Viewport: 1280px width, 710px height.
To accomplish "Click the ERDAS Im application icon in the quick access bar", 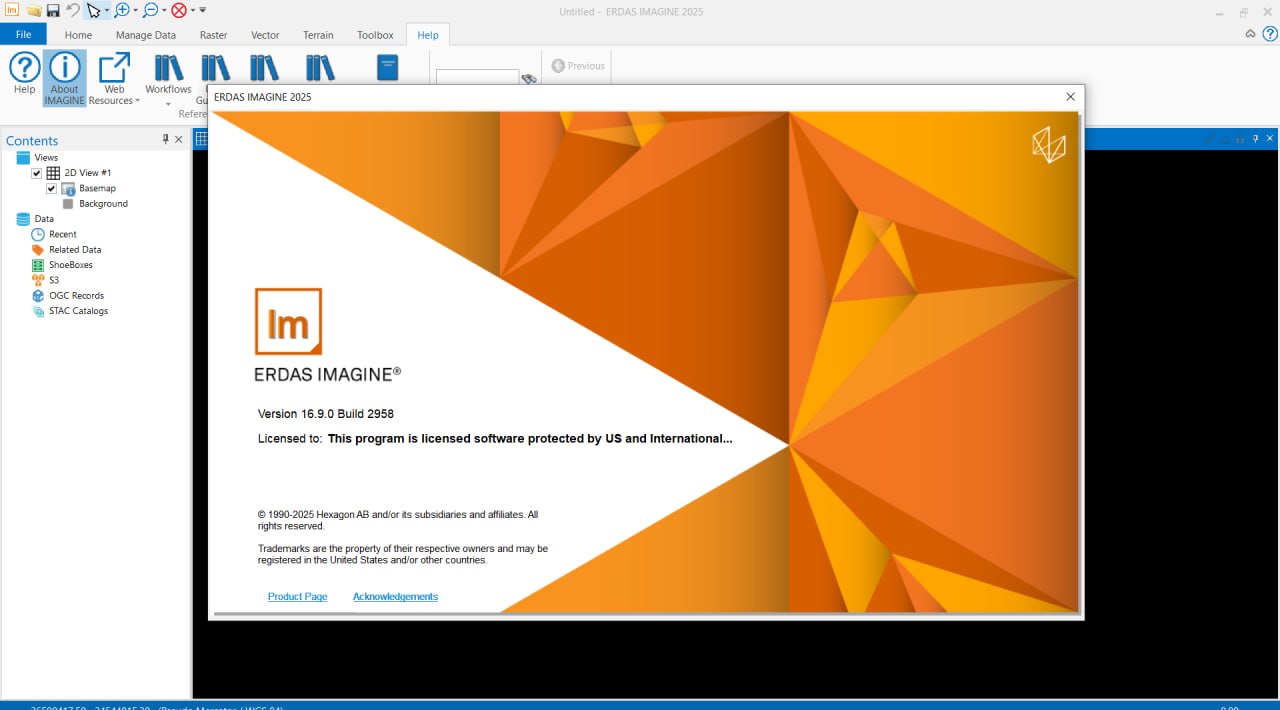I will pyautogui.click(x=12, y=10).
